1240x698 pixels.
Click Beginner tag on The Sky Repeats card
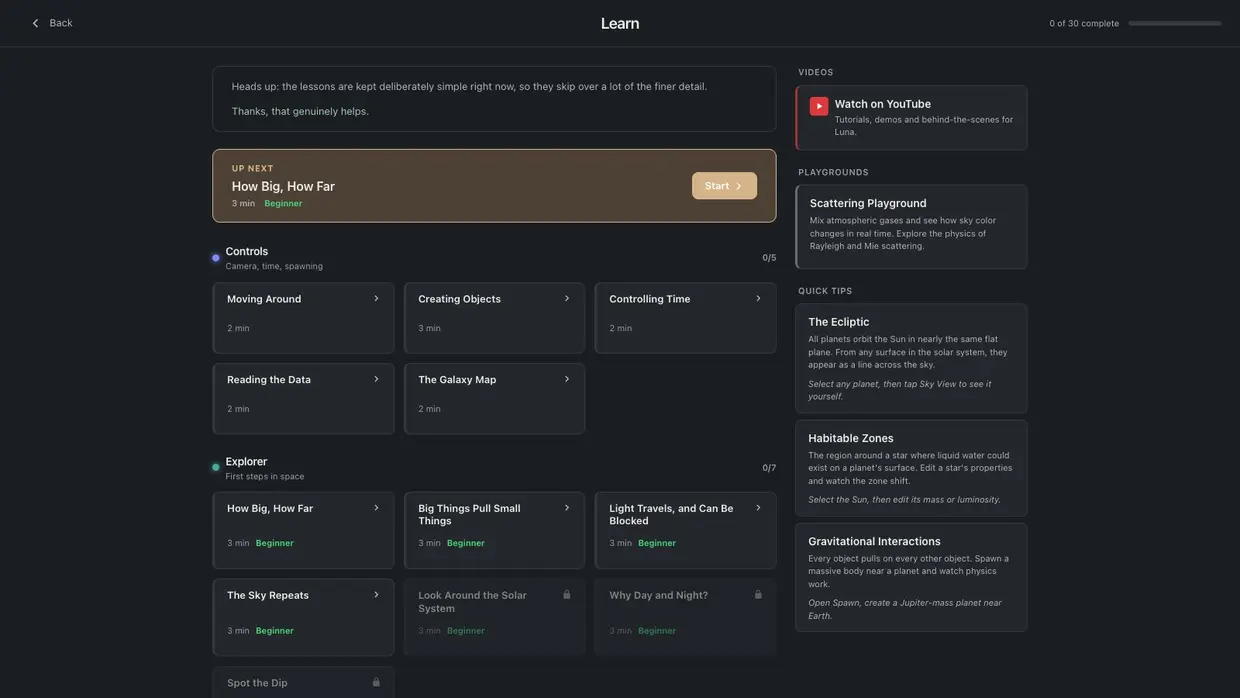tap(275, 631)
